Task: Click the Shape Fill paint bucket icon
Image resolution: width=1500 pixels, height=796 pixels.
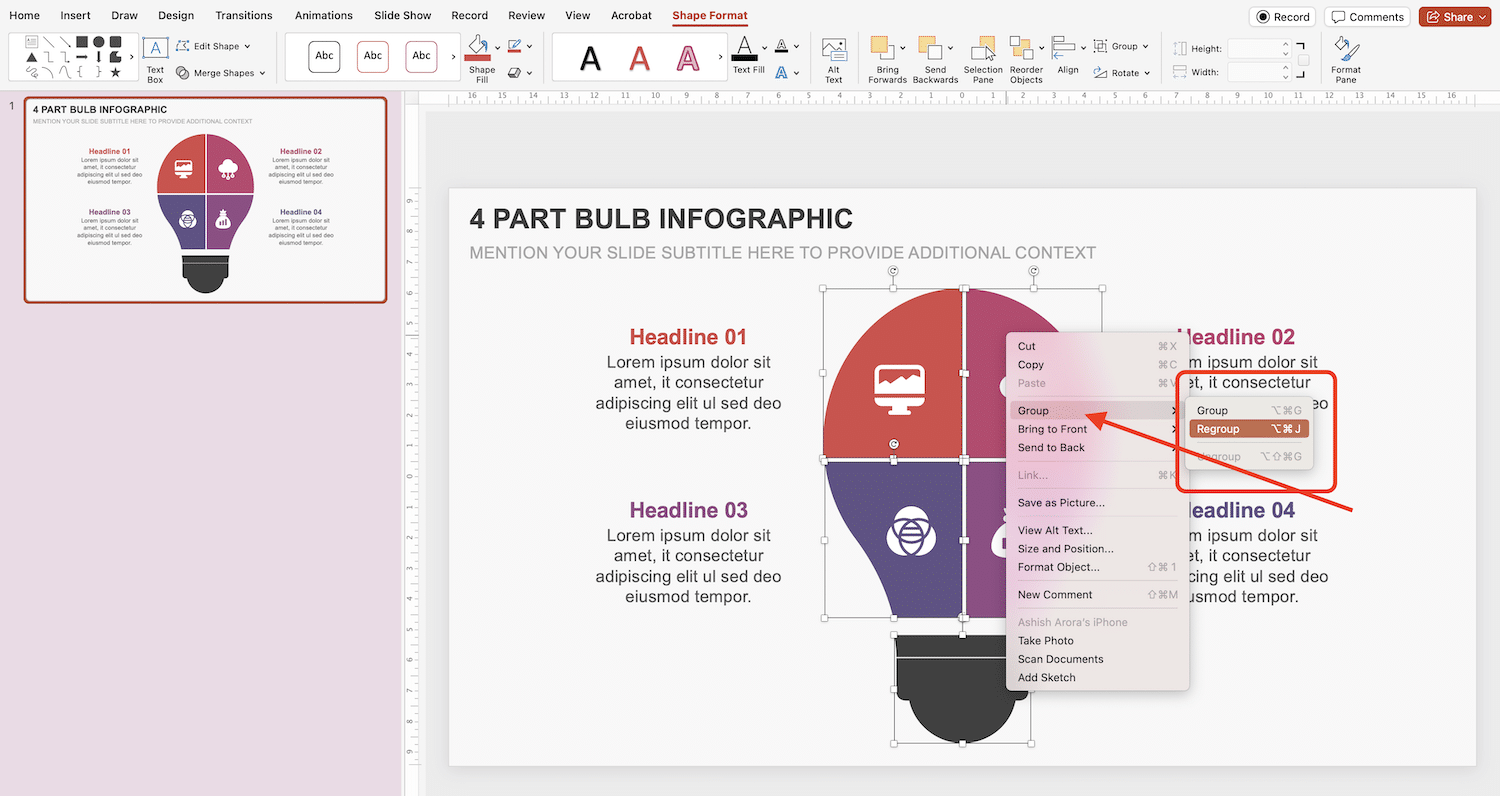Action: pos(479,48)
